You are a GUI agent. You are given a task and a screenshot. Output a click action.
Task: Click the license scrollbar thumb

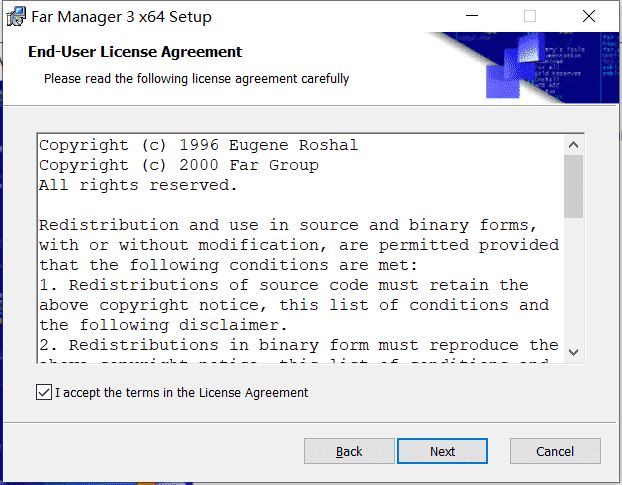(x=573, y=186)
